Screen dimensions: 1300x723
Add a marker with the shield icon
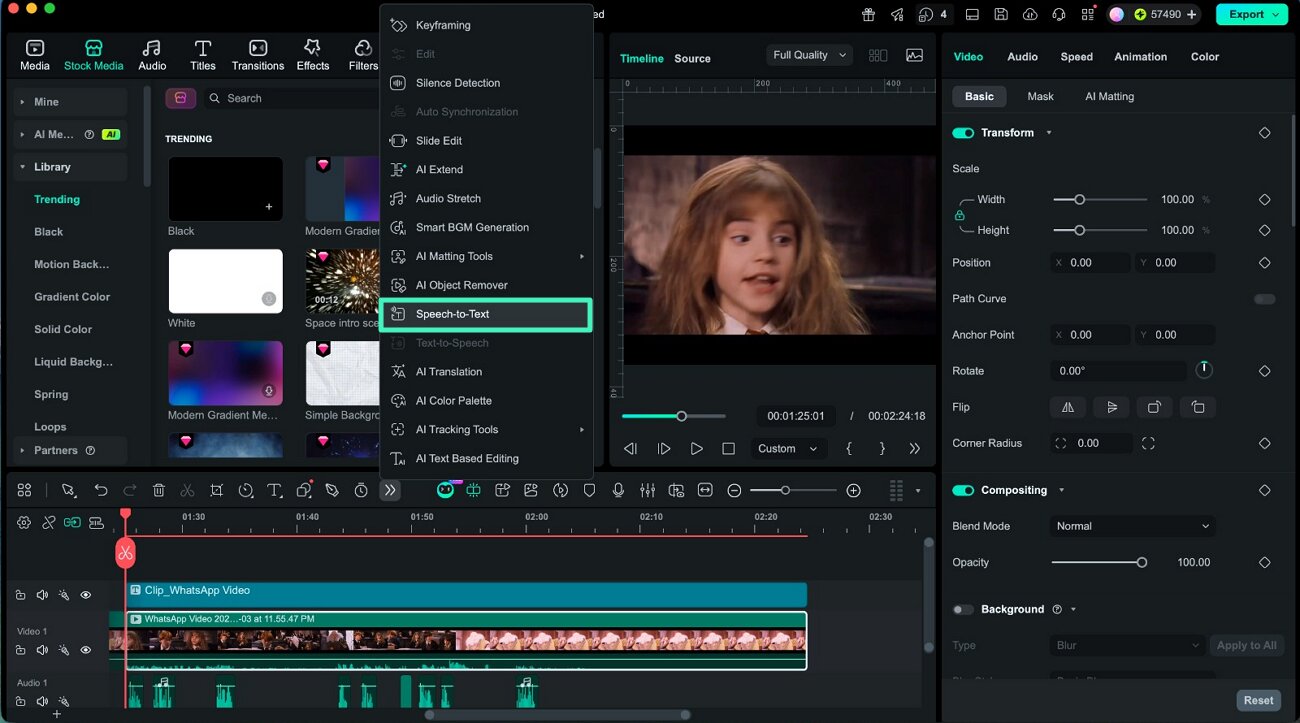590,490
